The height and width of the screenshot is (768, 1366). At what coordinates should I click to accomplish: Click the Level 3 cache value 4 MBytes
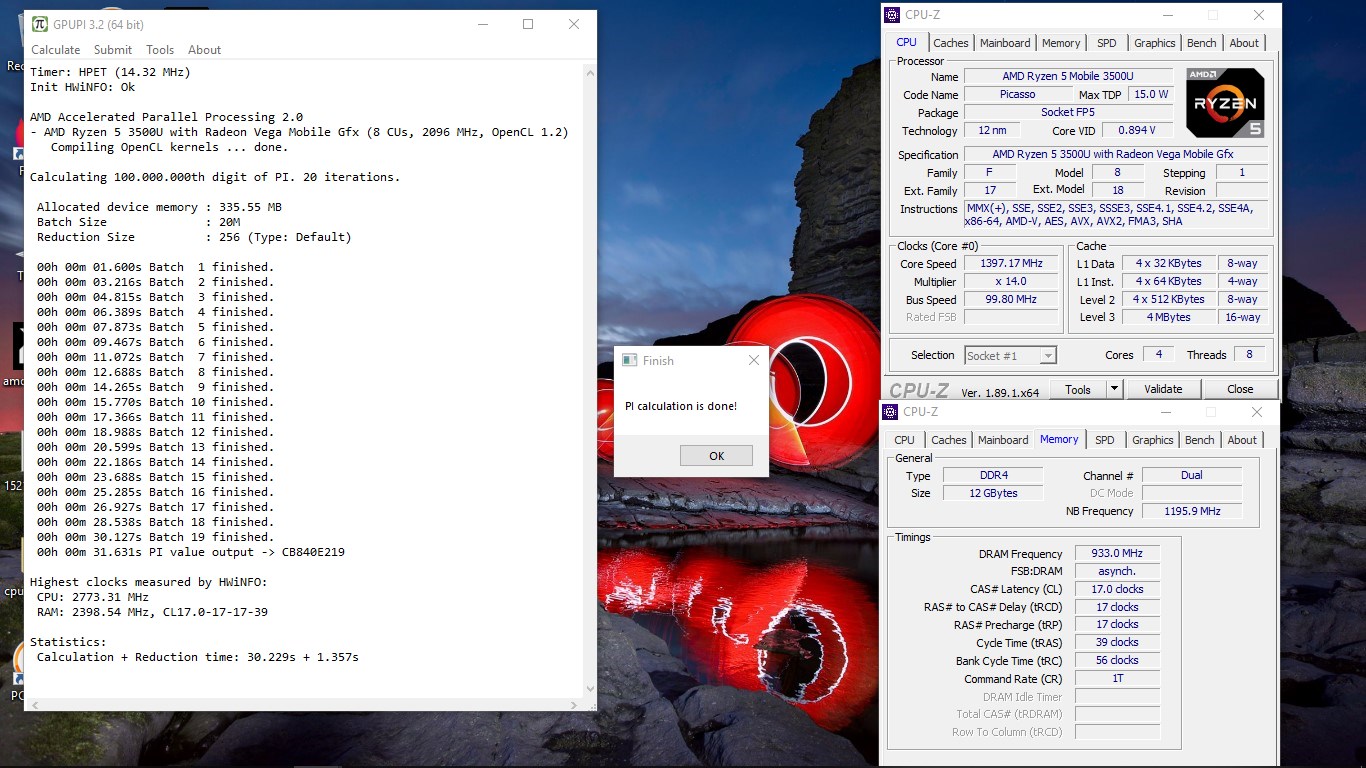click(1169, 318)
